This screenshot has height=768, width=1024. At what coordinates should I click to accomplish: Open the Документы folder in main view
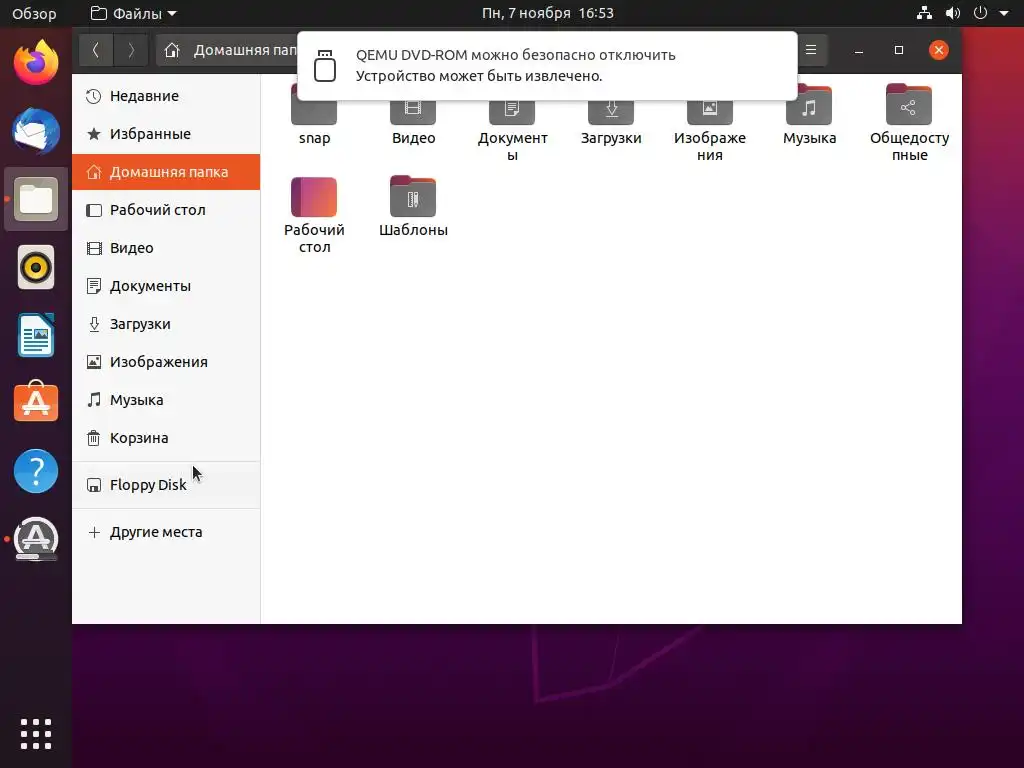click(513, 123)
